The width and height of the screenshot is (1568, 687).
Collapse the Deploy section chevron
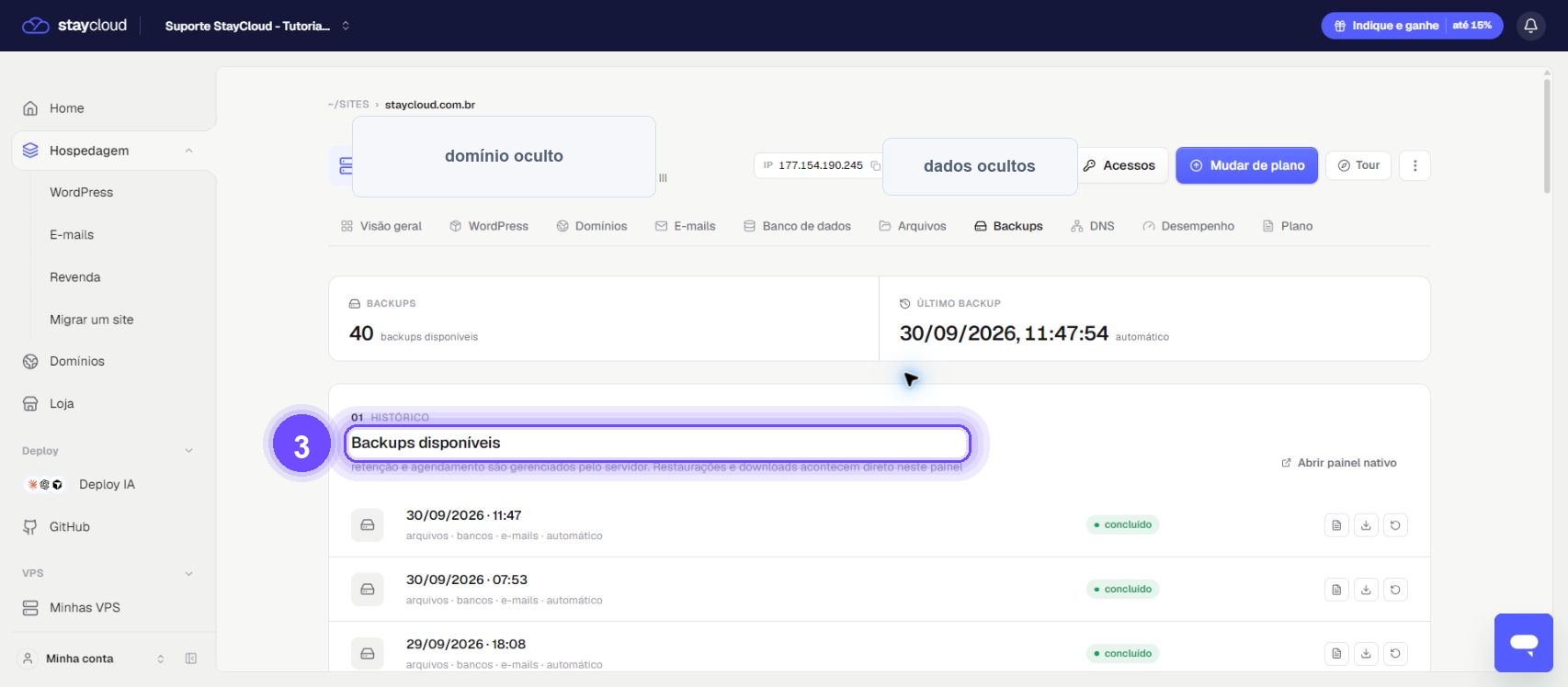click(188, 451)
